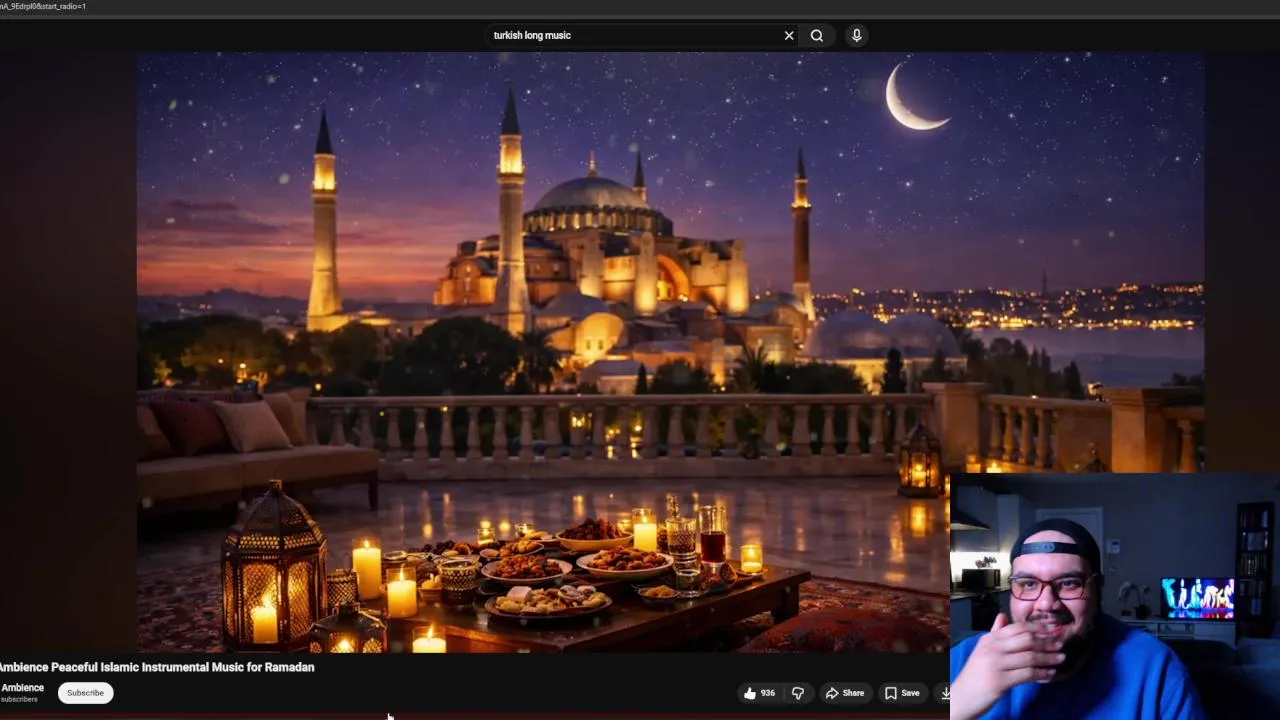Screen dimensions: 1280x720
Task: Dislike the video with thumbs-down icon
Action: click(x=798, y=693)
